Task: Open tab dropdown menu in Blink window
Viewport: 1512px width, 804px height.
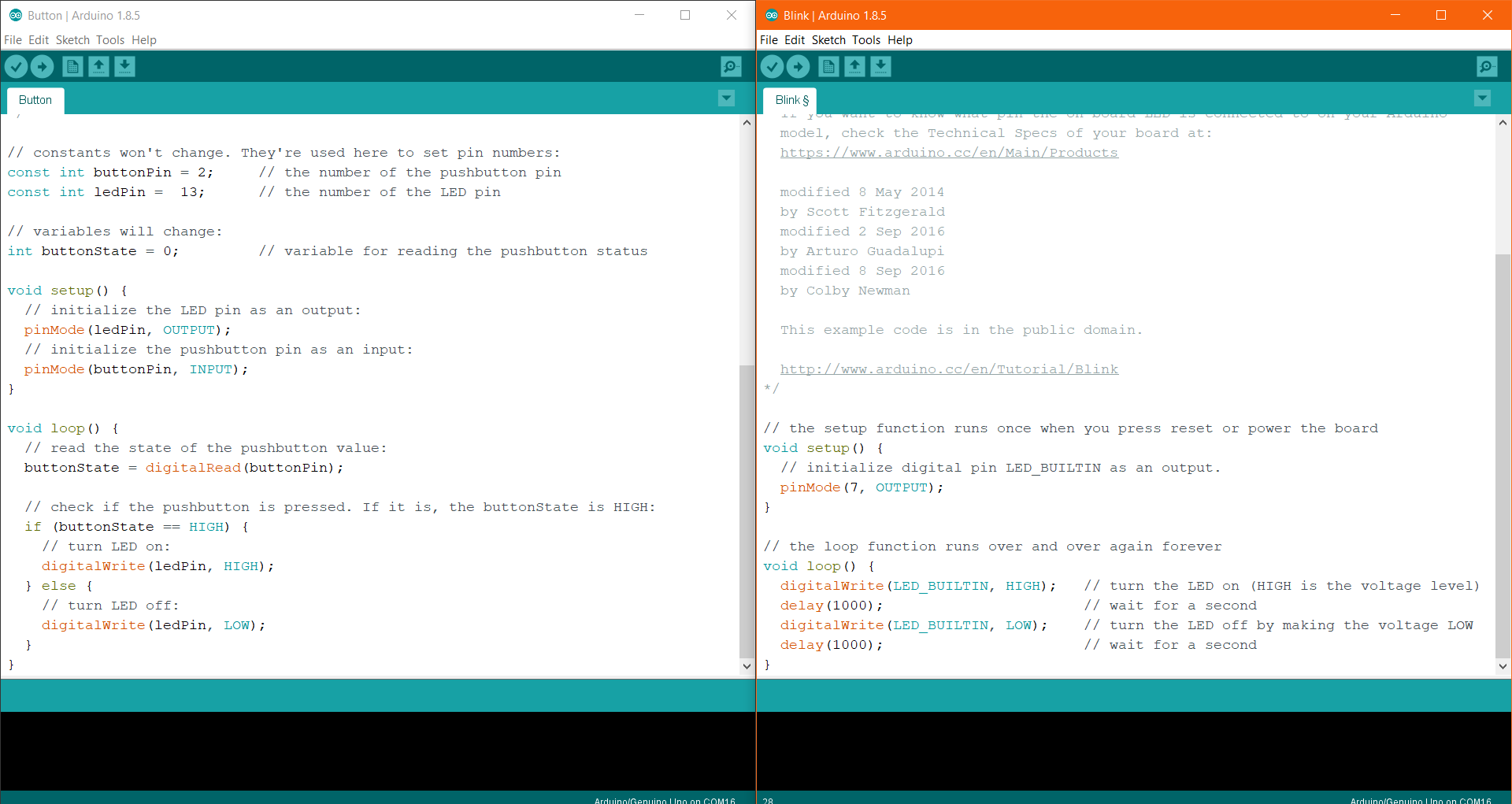Action: point(1482,98)
